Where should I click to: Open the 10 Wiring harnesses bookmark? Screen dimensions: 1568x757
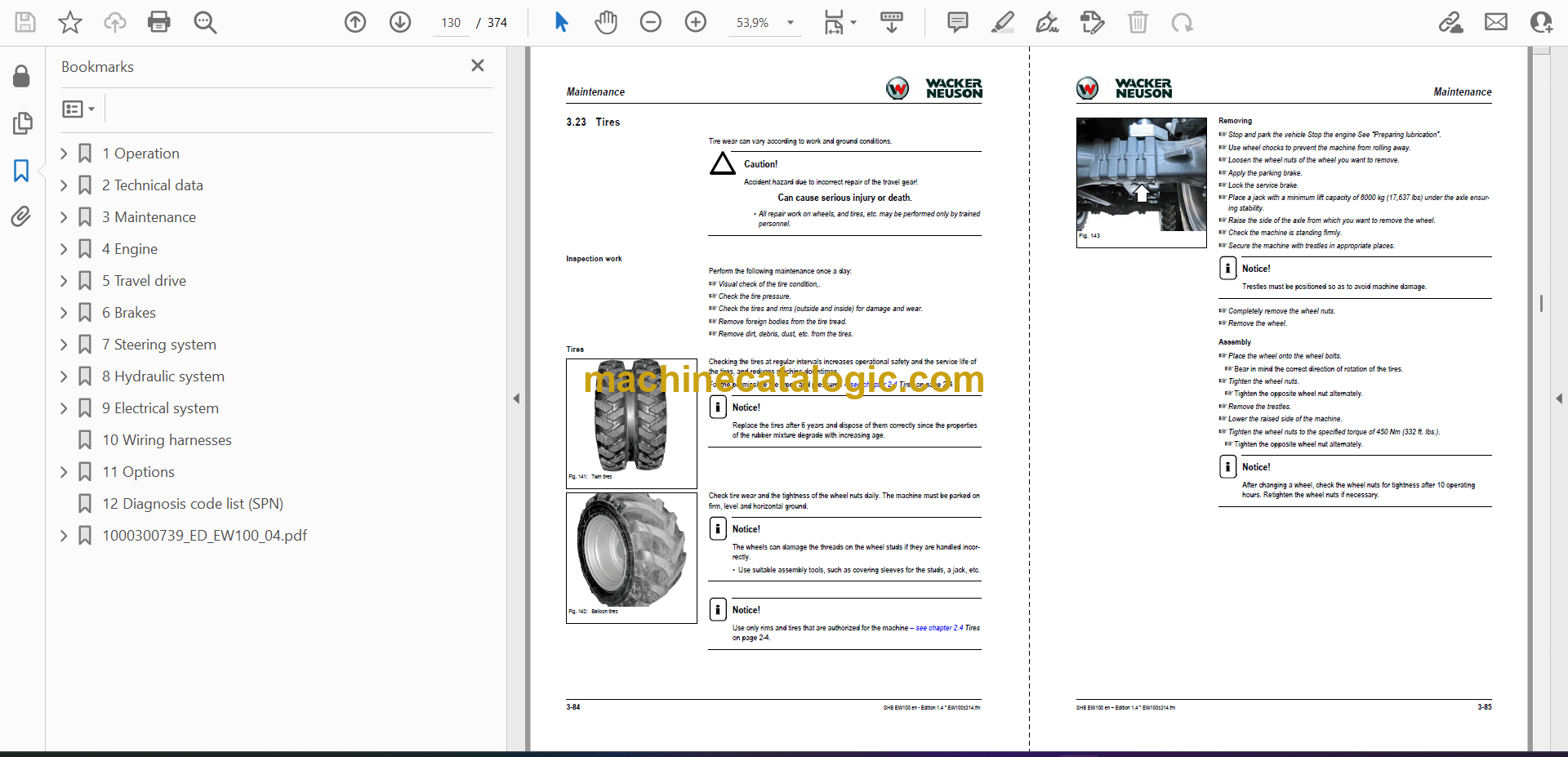pos(167,440)
